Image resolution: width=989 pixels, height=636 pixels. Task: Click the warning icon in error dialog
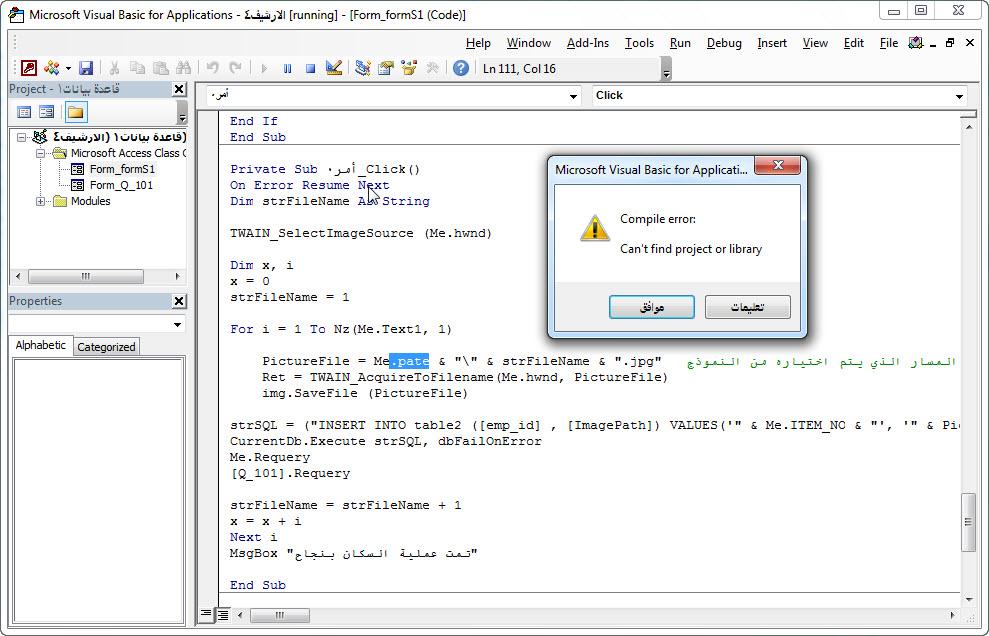594,228
